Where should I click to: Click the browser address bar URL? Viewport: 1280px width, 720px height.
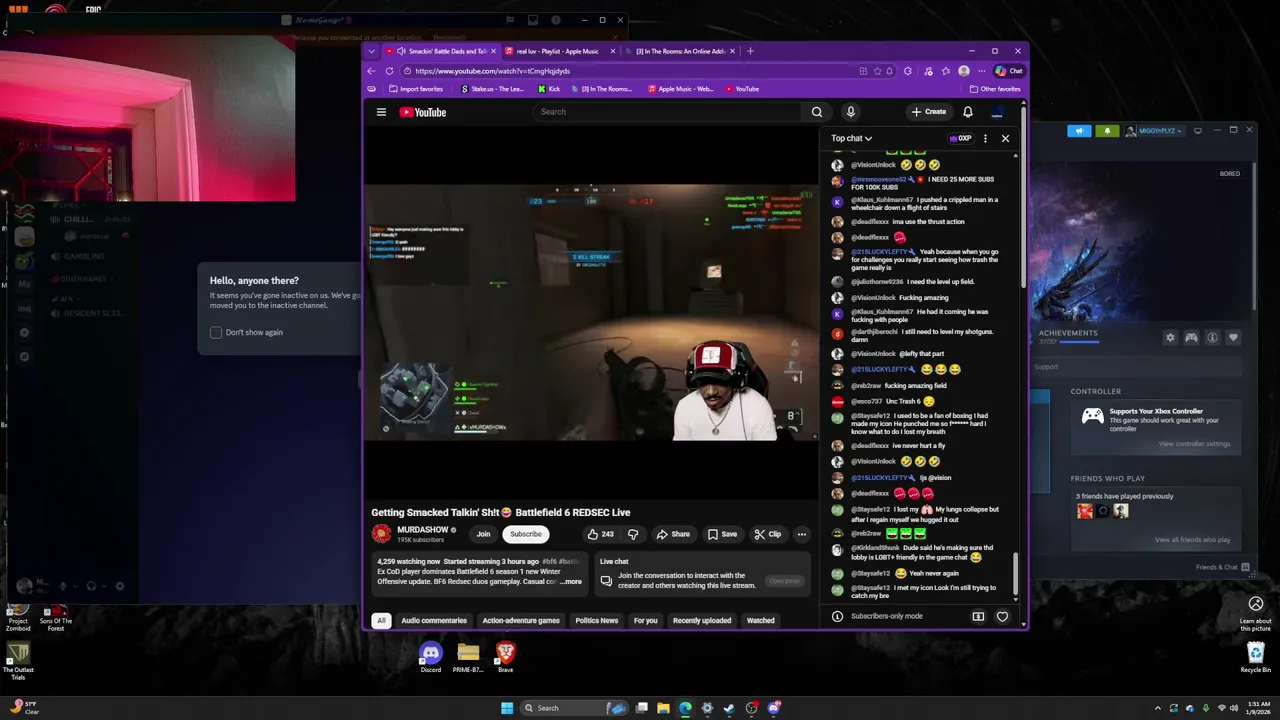[x=492, y=71]
